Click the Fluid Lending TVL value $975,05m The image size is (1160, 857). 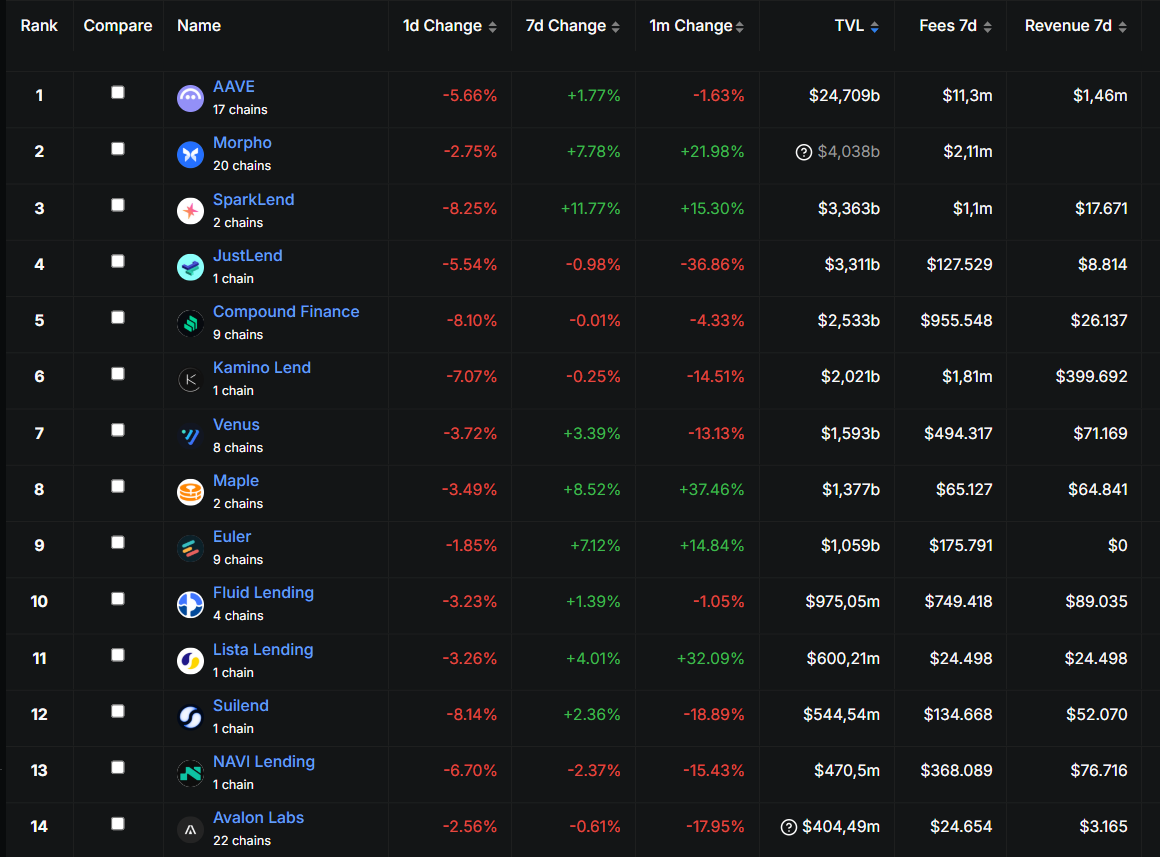(843, 602)
